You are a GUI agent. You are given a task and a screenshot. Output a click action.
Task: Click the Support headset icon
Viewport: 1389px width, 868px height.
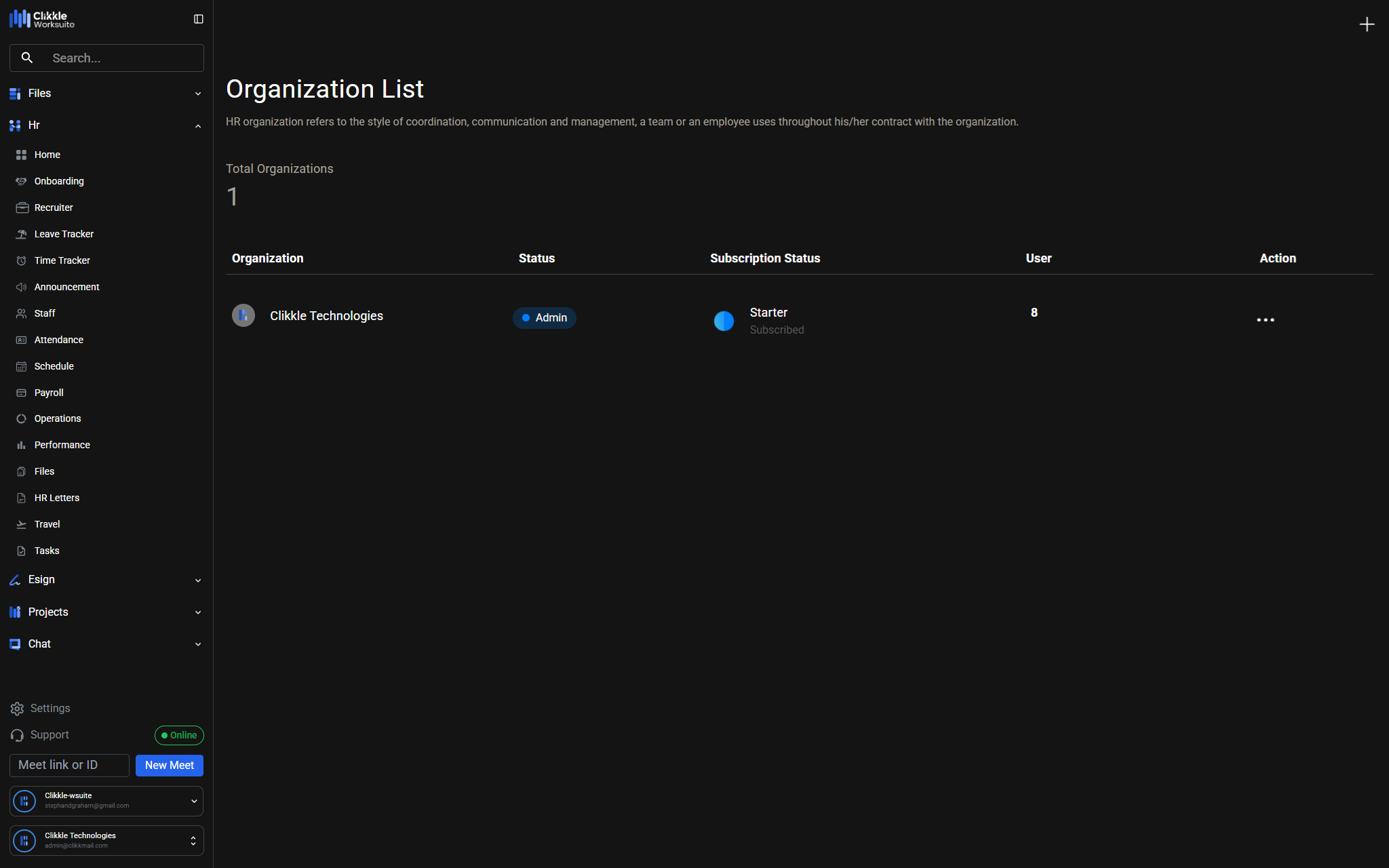tap(17, 735)
